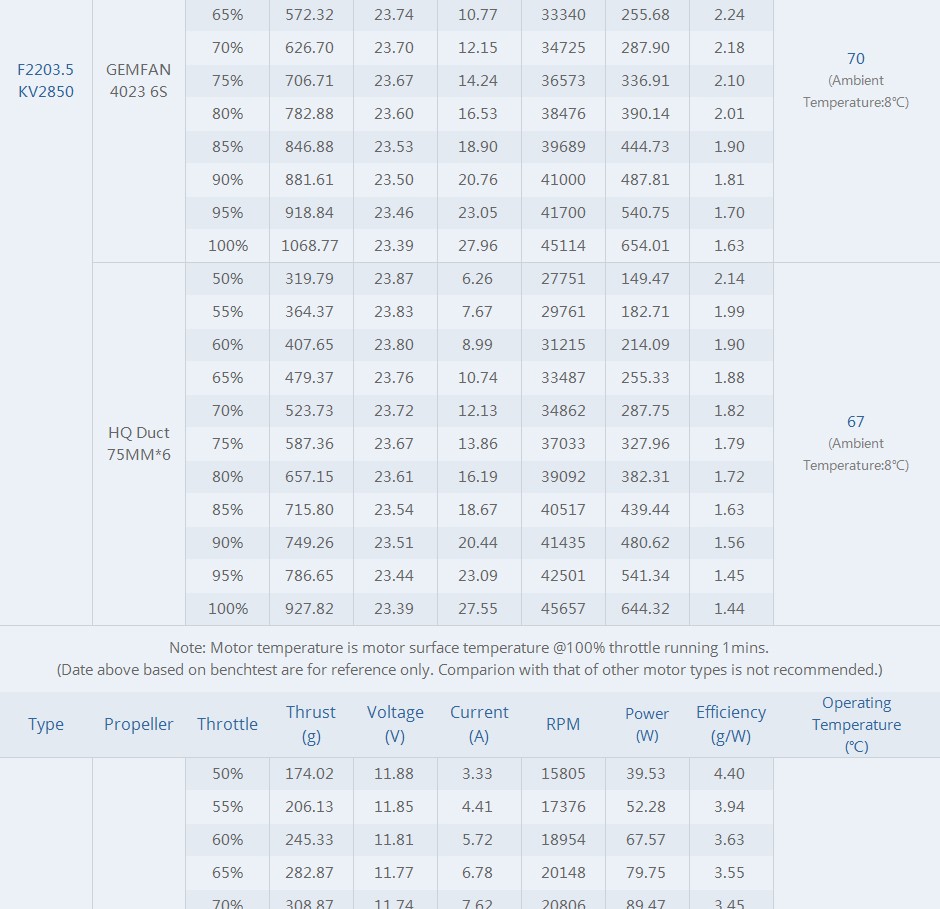Click the 45657 RPM value cell

[x=563, y=608]
